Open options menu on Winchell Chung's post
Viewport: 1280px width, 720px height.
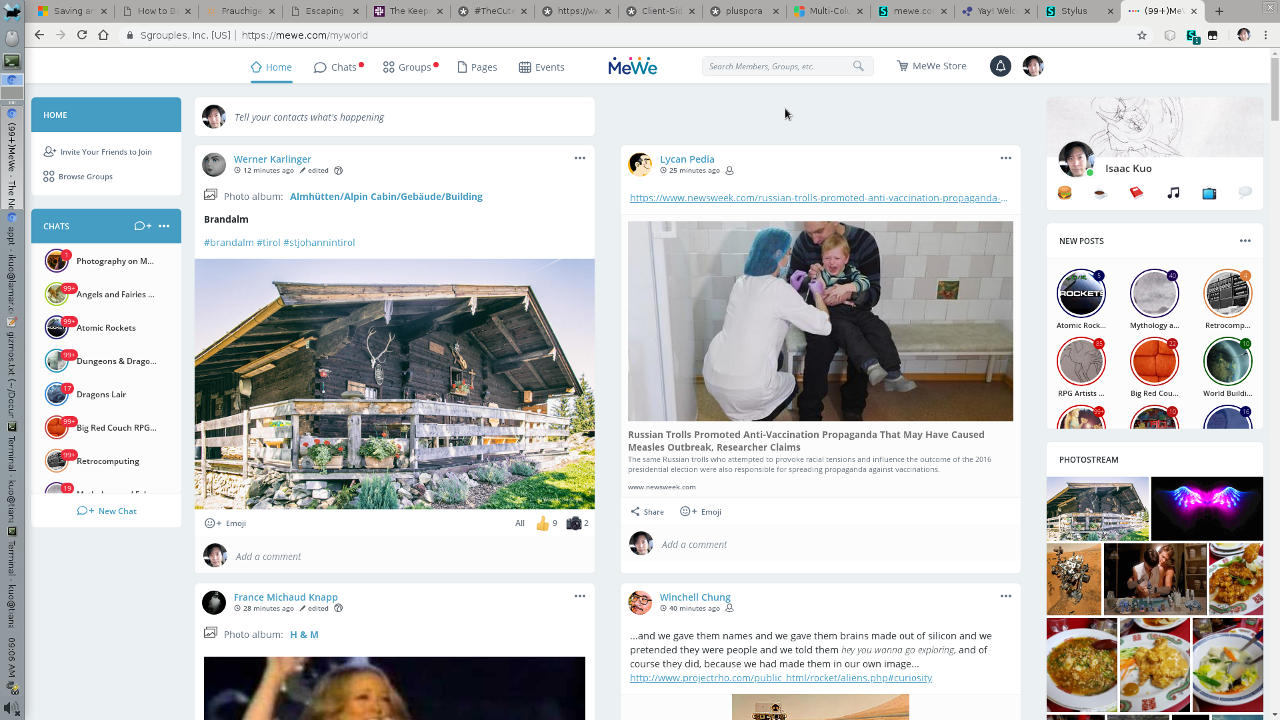(x=1006, y=596)
